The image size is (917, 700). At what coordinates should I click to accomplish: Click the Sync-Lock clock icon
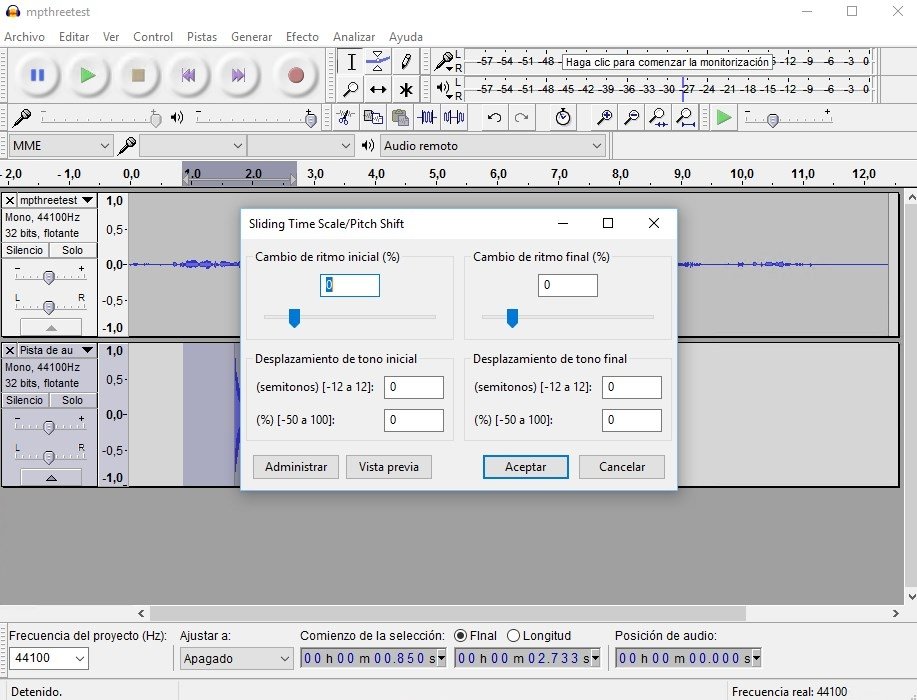tap(563, 118)
